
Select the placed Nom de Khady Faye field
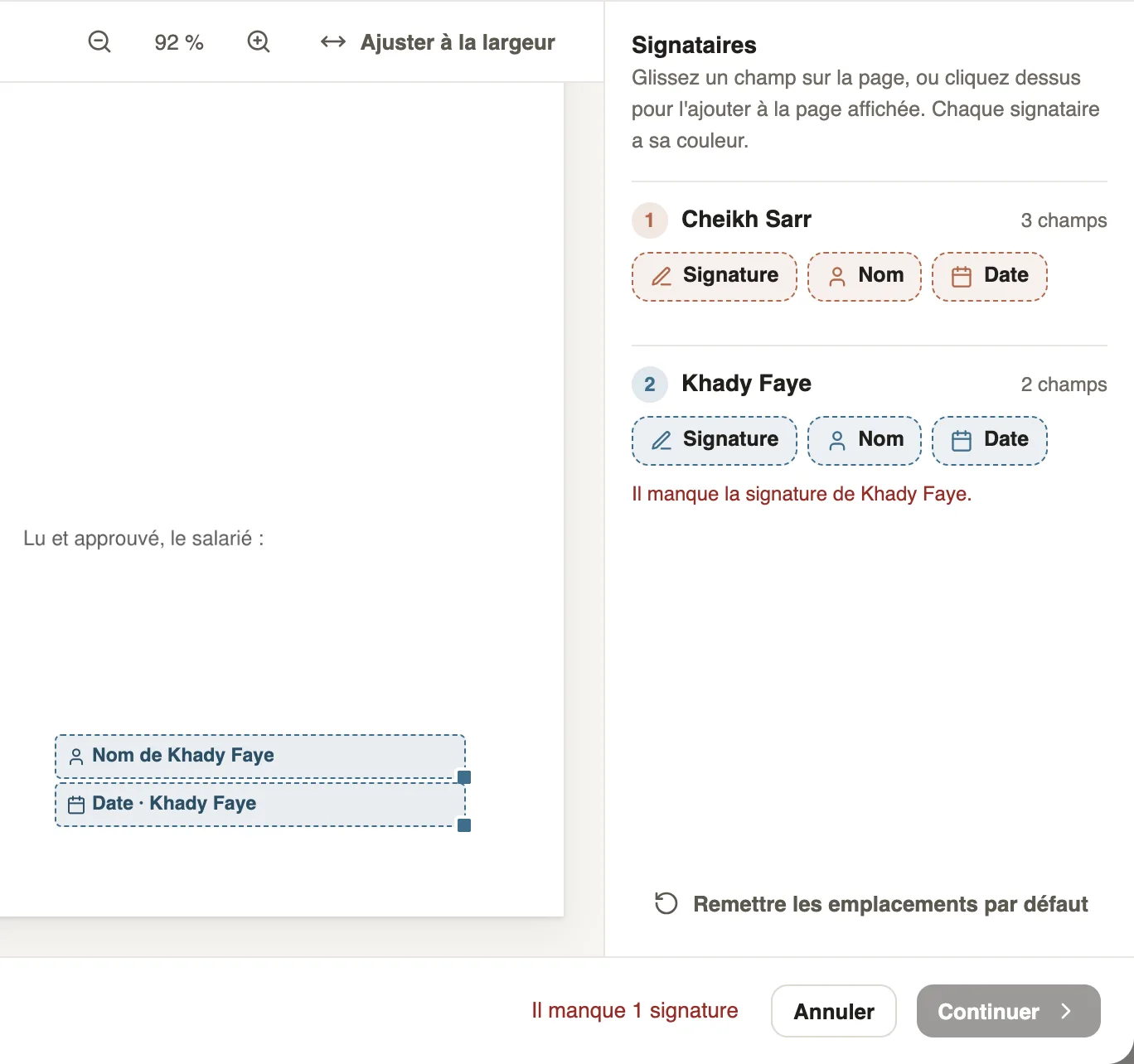tap(260, 756)
